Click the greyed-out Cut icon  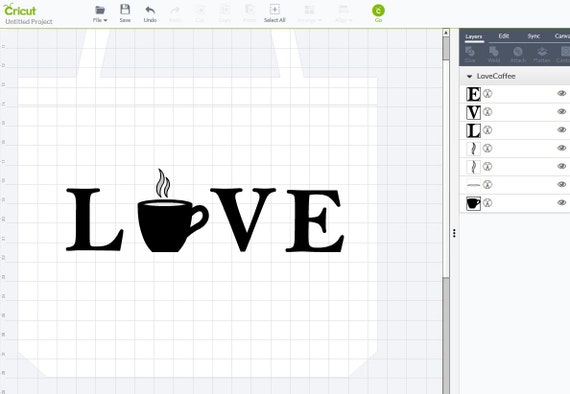200,10
